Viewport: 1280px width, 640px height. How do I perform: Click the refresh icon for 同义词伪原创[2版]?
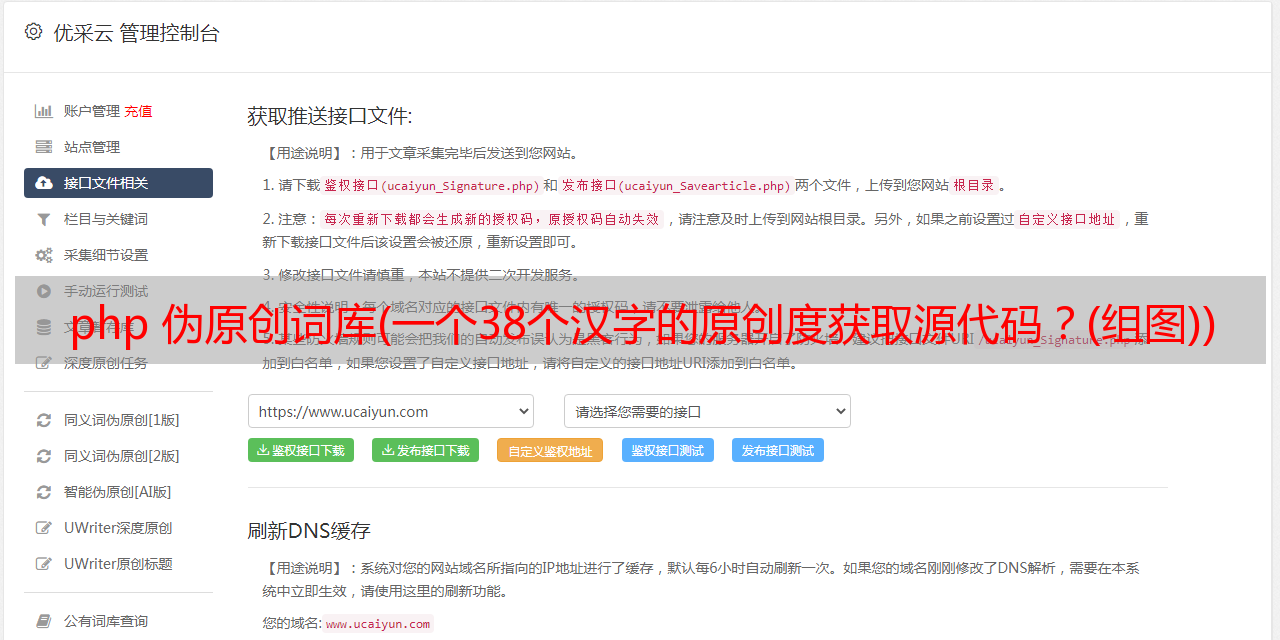(x=44, y=456)
